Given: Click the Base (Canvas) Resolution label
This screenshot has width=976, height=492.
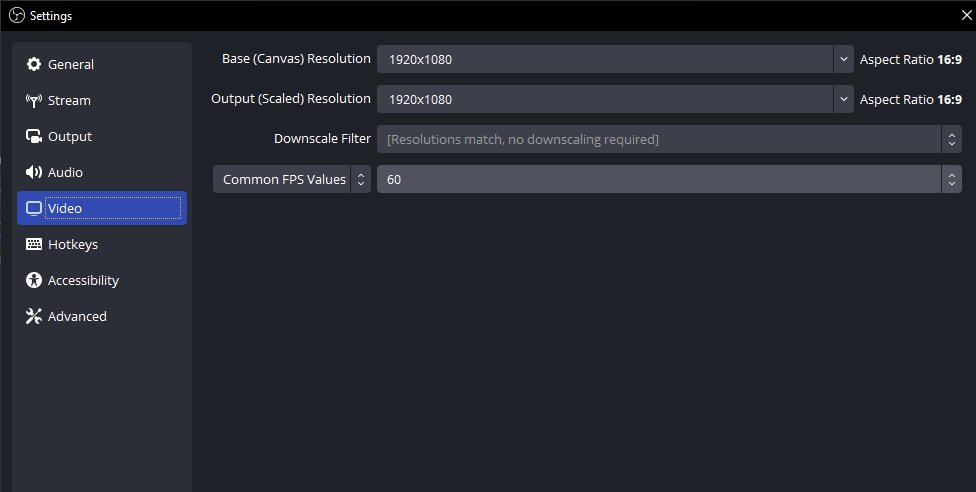Looking at the screenshot, I should click(x=296, y=59).
